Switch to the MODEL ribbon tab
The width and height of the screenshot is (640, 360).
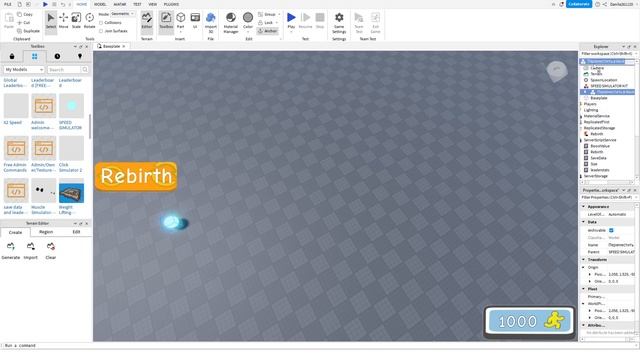[x=100, y=4]
